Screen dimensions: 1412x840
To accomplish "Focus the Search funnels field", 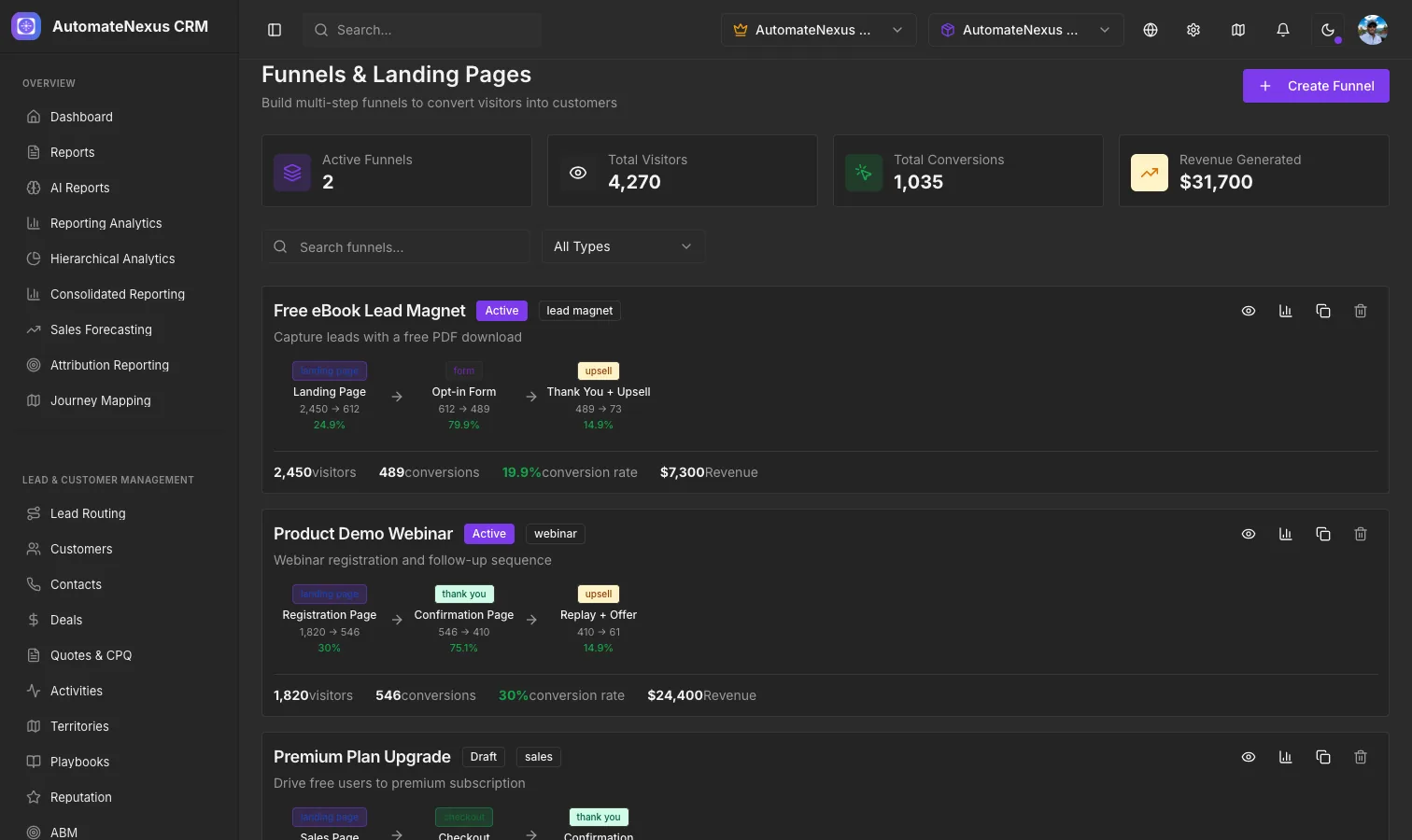I will (396, 246).
